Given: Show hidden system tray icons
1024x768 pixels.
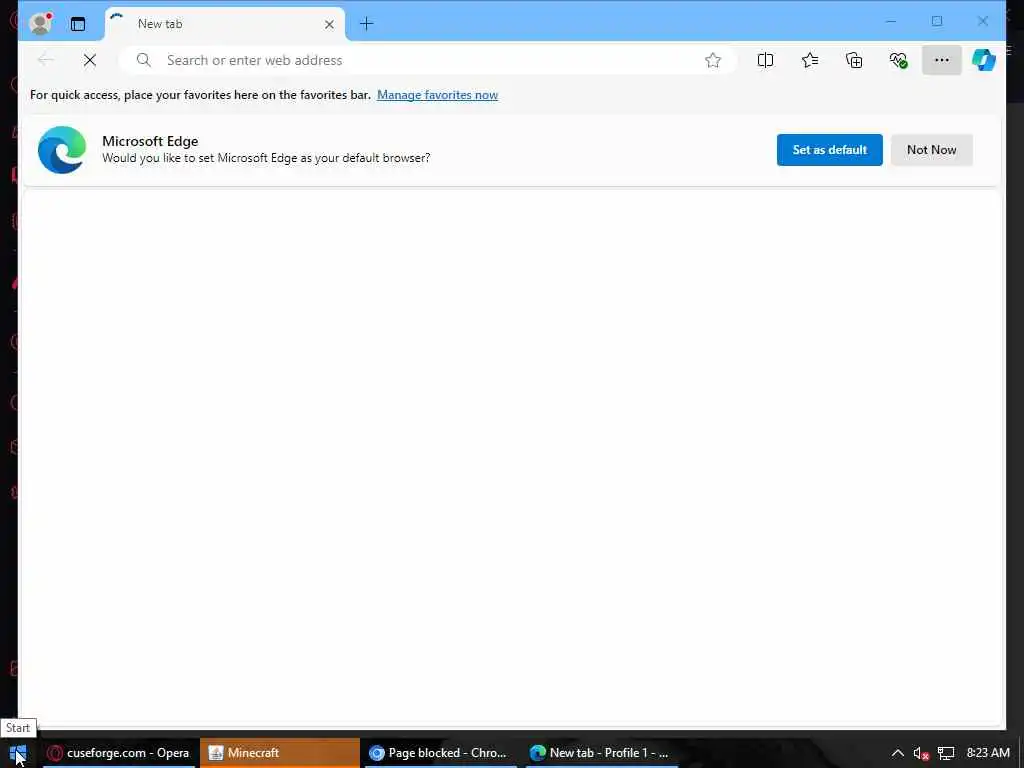Looking at the screenshot, I should pyautogui.click(x=898, y=753).
